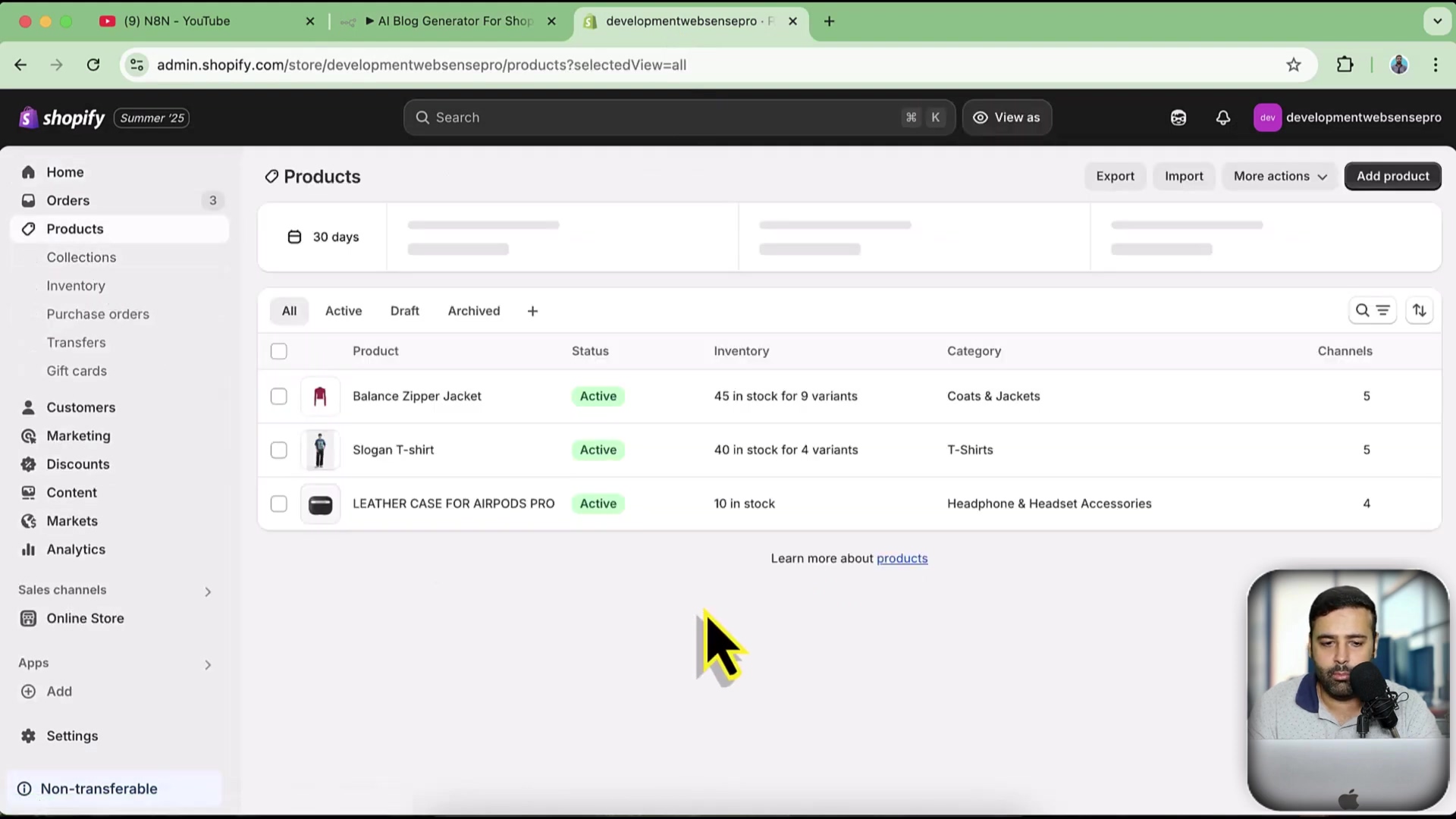Expand the Apps section chevron

click(208, 665)
